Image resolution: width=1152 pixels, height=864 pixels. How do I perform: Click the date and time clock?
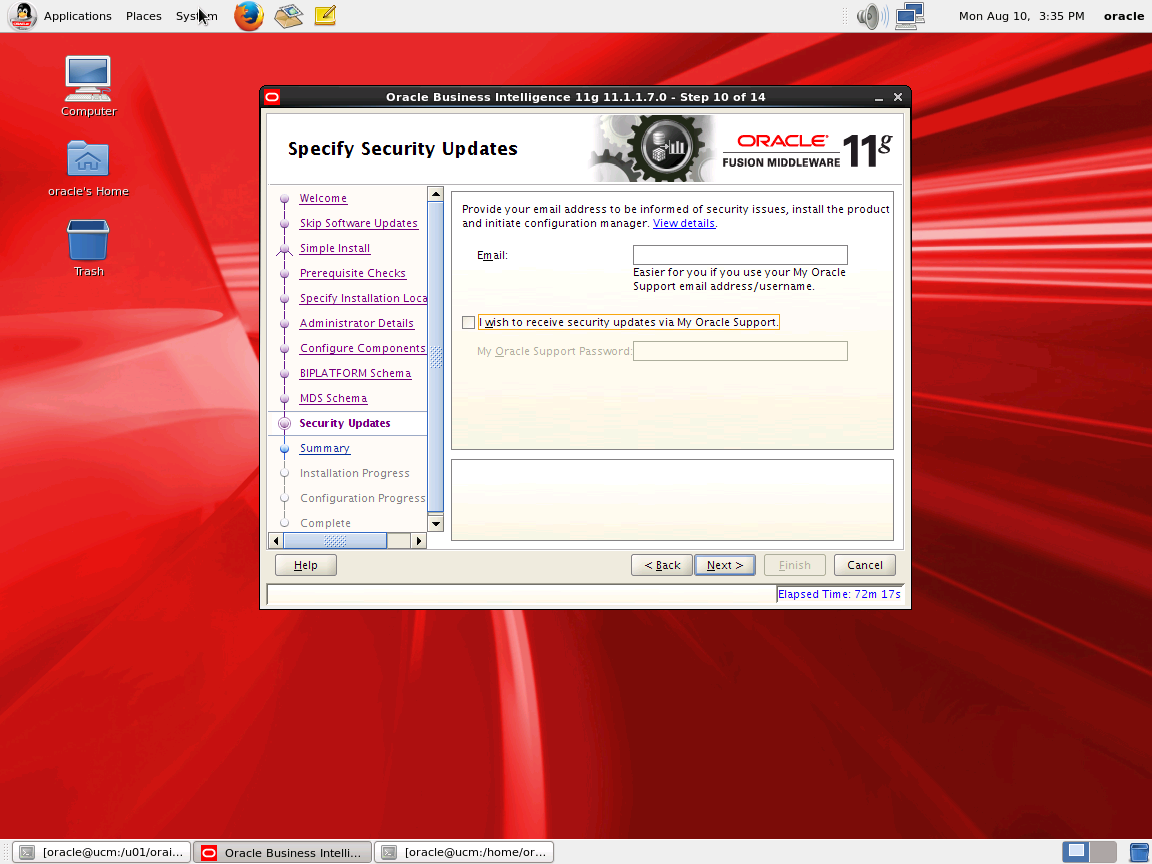(x=1021, y=15)
